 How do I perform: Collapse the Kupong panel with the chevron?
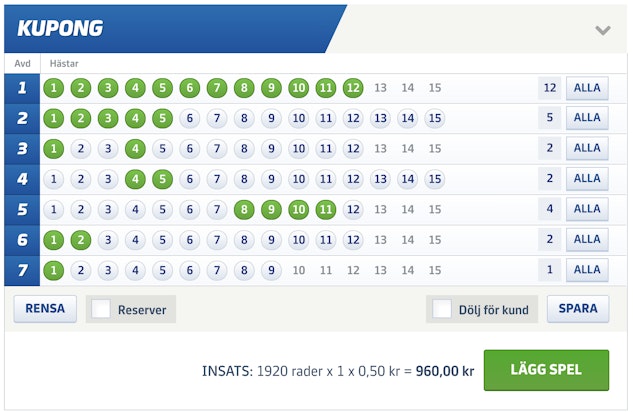602,30
